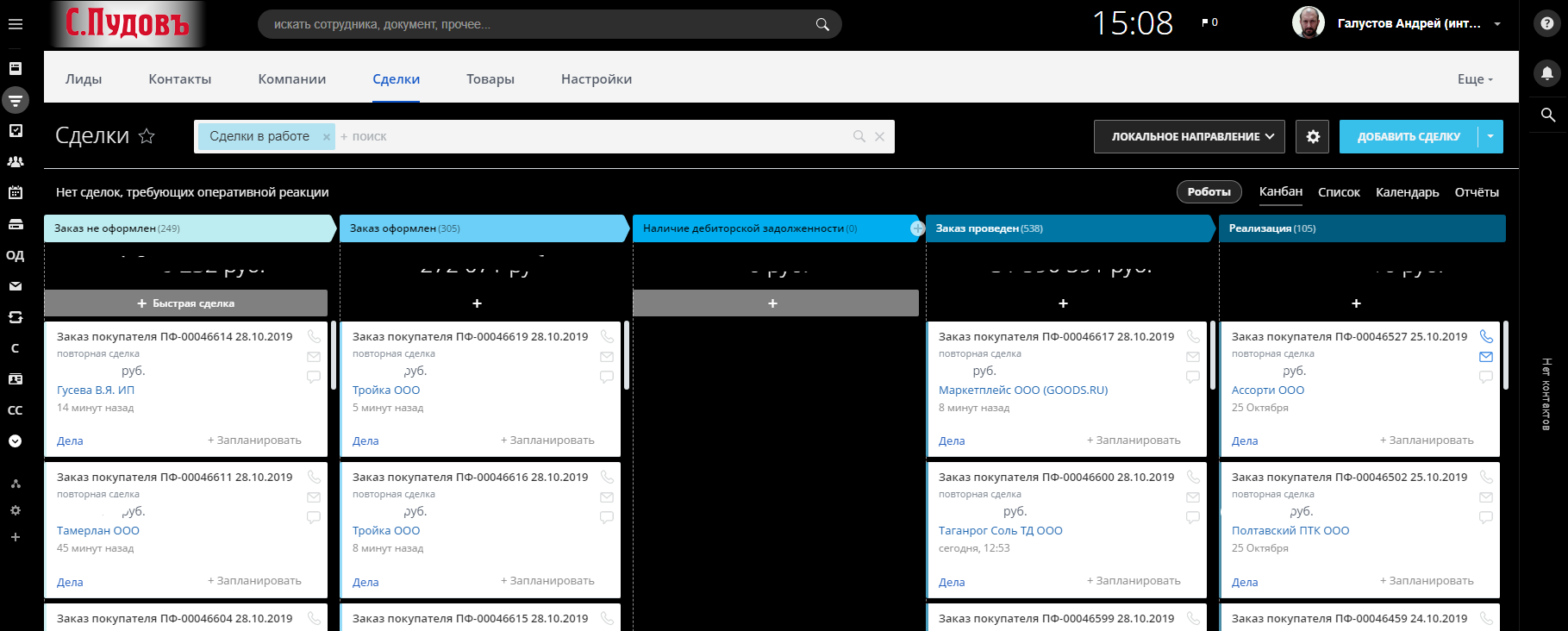Open the notifications bell
Screen dimensions: 1568x631
point(1547,73)
